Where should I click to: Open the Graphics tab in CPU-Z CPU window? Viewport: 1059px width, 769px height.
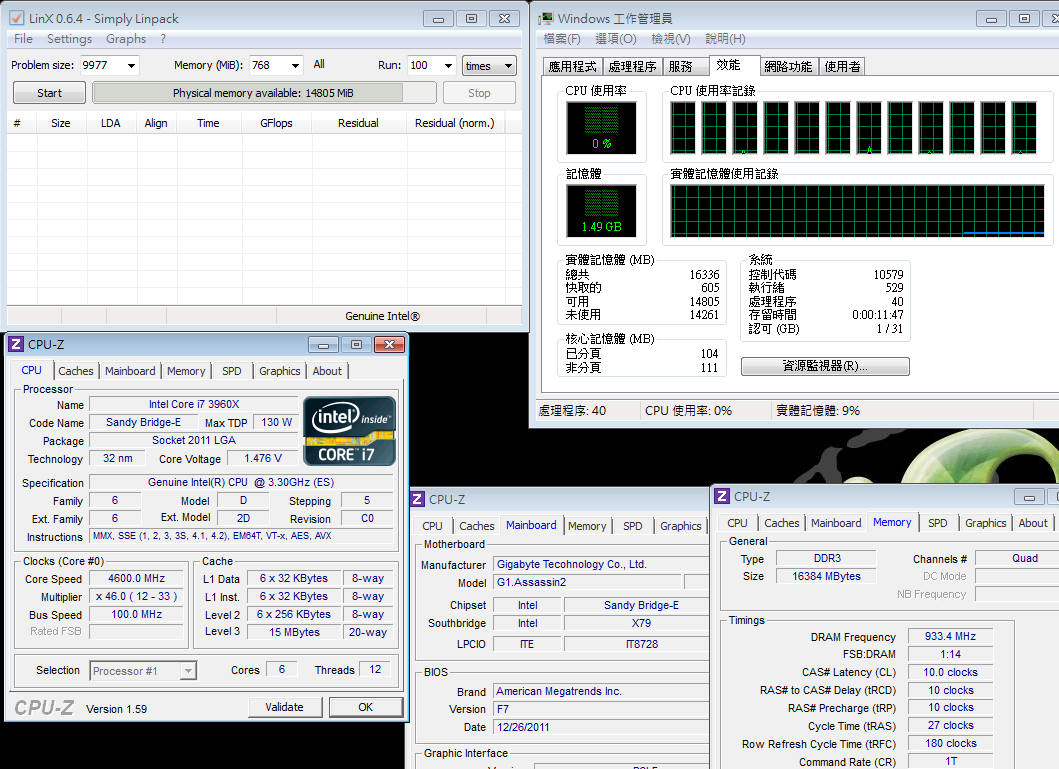pos(280,371)
